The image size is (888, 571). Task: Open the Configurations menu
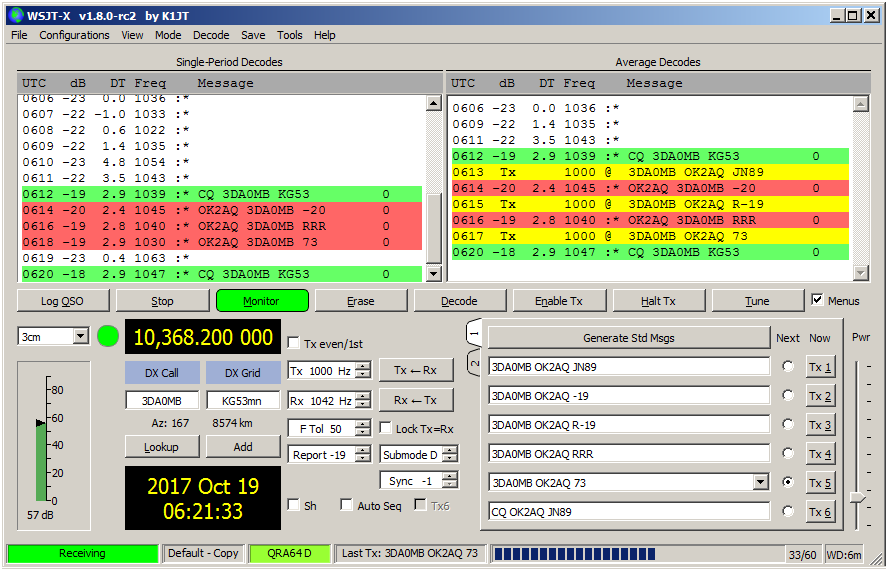74,35
